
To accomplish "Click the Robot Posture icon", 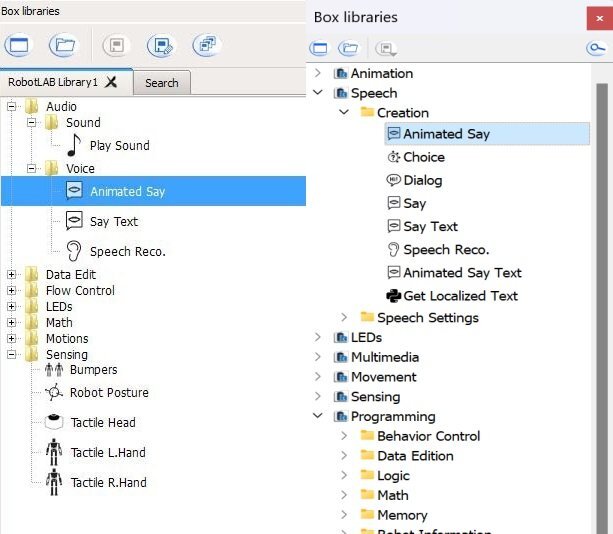I will point(54,393).
